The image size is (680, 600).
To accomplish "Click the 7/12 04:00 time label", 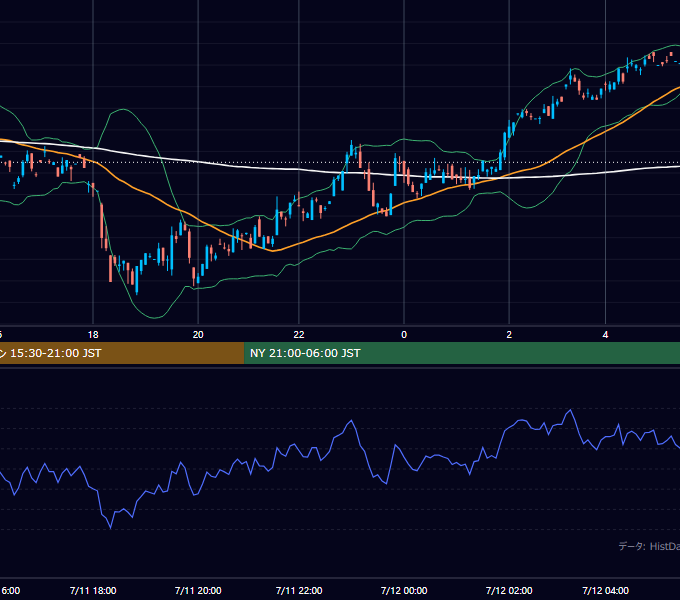I will (x=605, y=590).
